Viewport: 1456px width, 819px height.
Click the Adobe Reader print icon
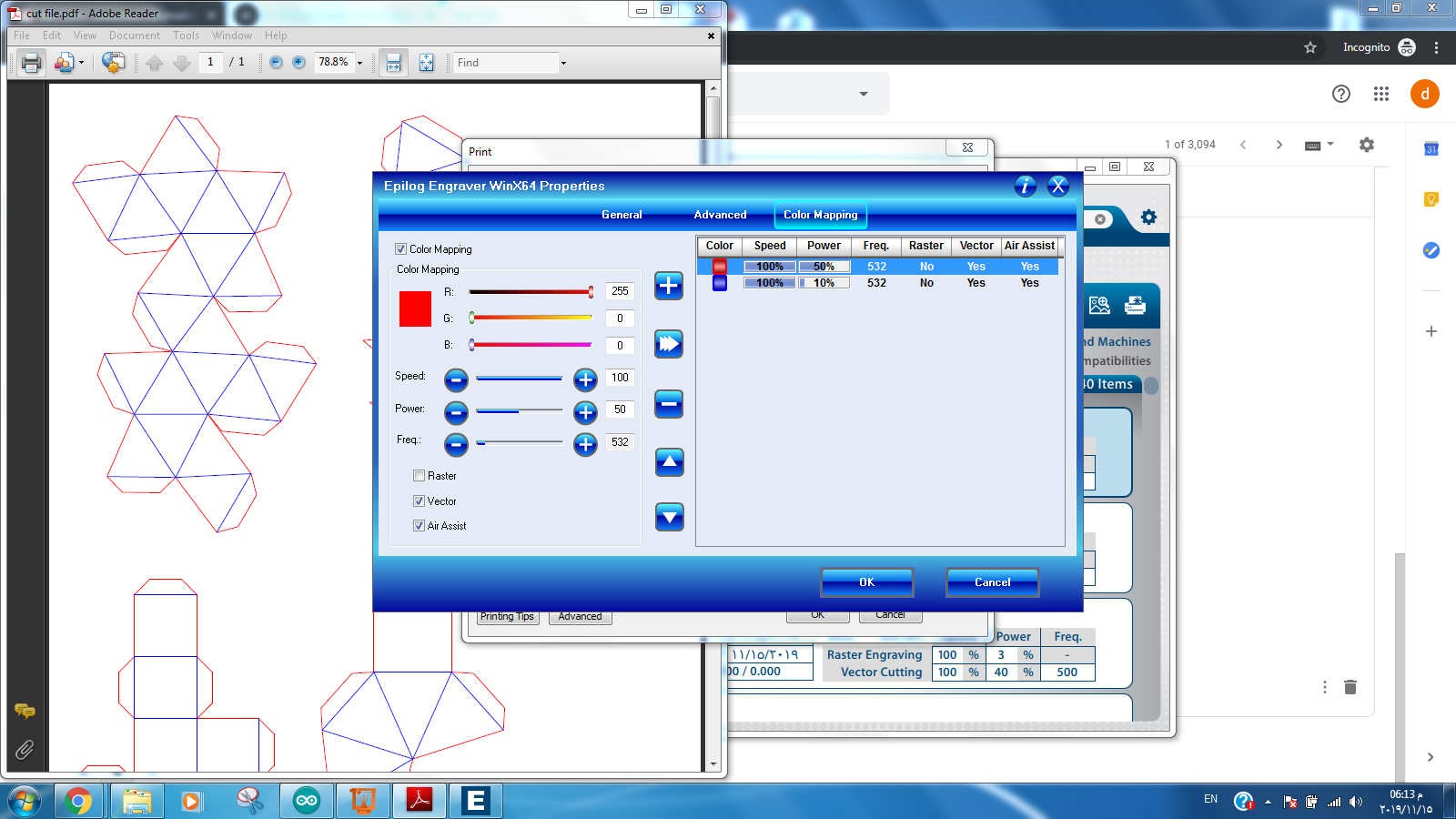click(31, 63)
